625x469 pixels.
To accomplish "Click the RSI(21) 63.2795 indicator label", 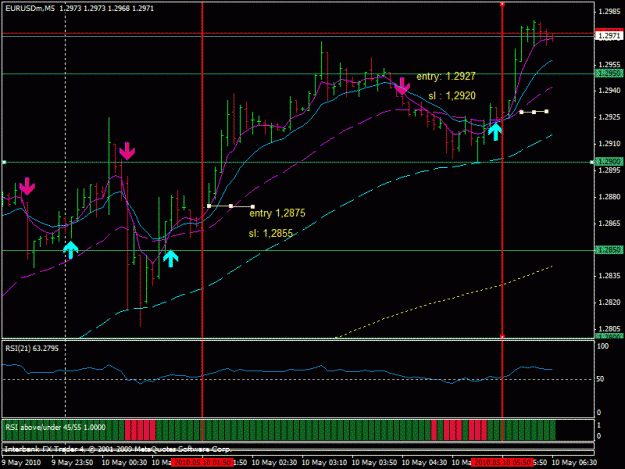I will tap(32, 348).
